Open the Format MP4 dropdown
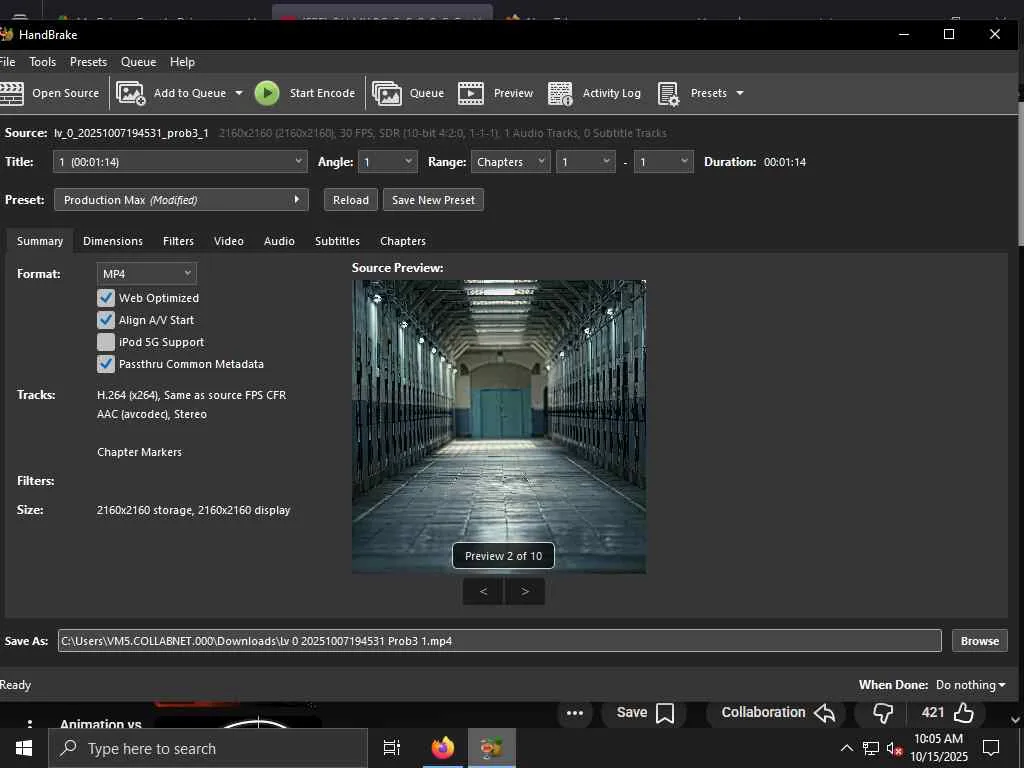This screenshot has height=768, width=1024. (147, 273)
